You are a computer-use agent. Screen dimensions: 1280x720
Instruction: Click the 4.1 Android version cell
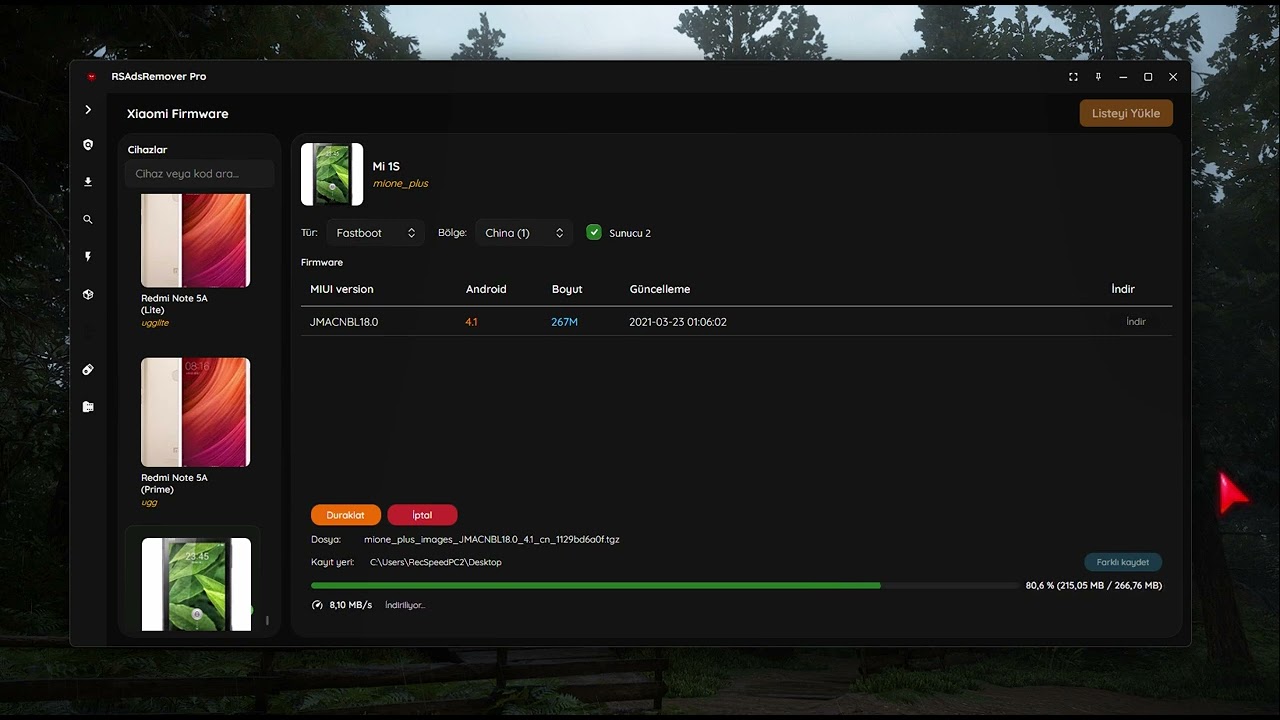pyautogui.click(x=471, y=322)
